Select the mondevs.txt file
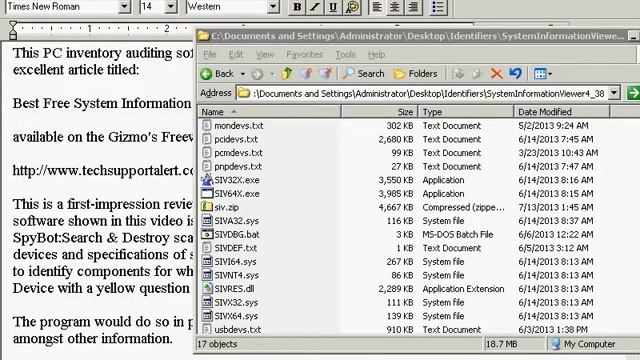Screen dimensions: 640x360 239,126
